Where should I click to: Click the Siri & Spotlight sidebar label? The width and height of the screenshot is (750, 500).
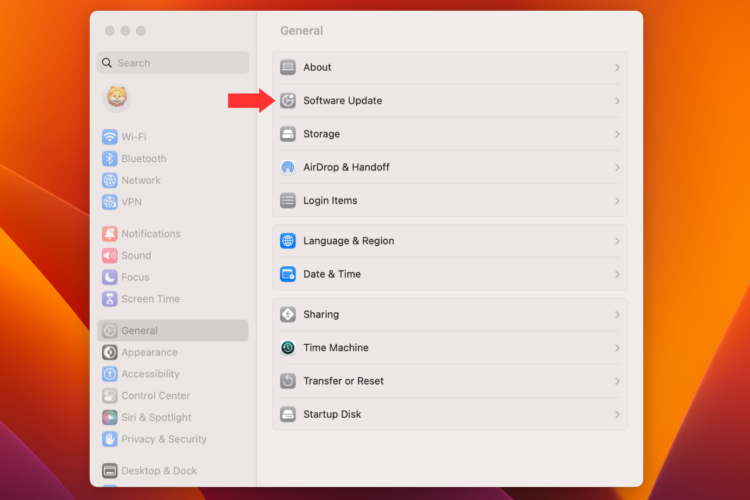pyautogui.click(x=156, y=417)
